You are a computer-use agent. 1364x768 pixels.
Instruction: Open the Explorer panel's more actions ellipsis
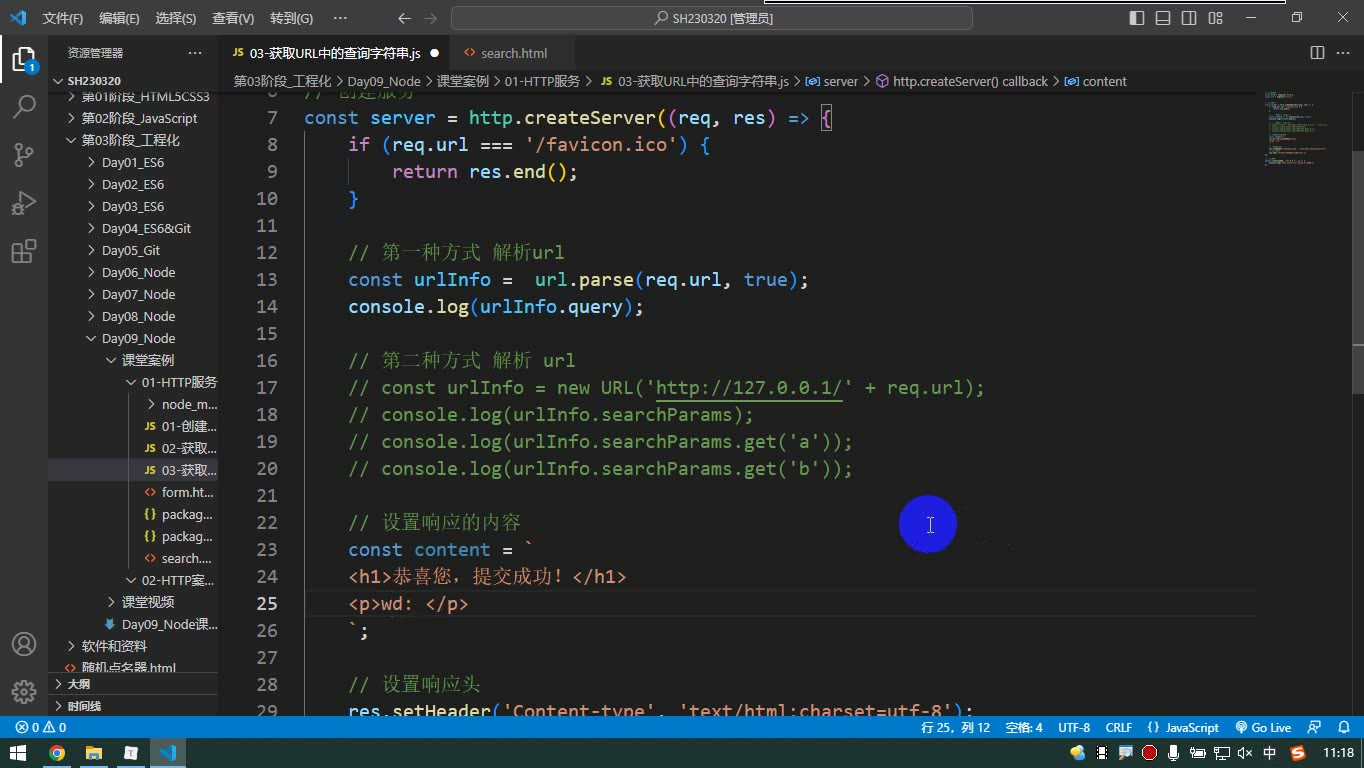tap(194, 53)
